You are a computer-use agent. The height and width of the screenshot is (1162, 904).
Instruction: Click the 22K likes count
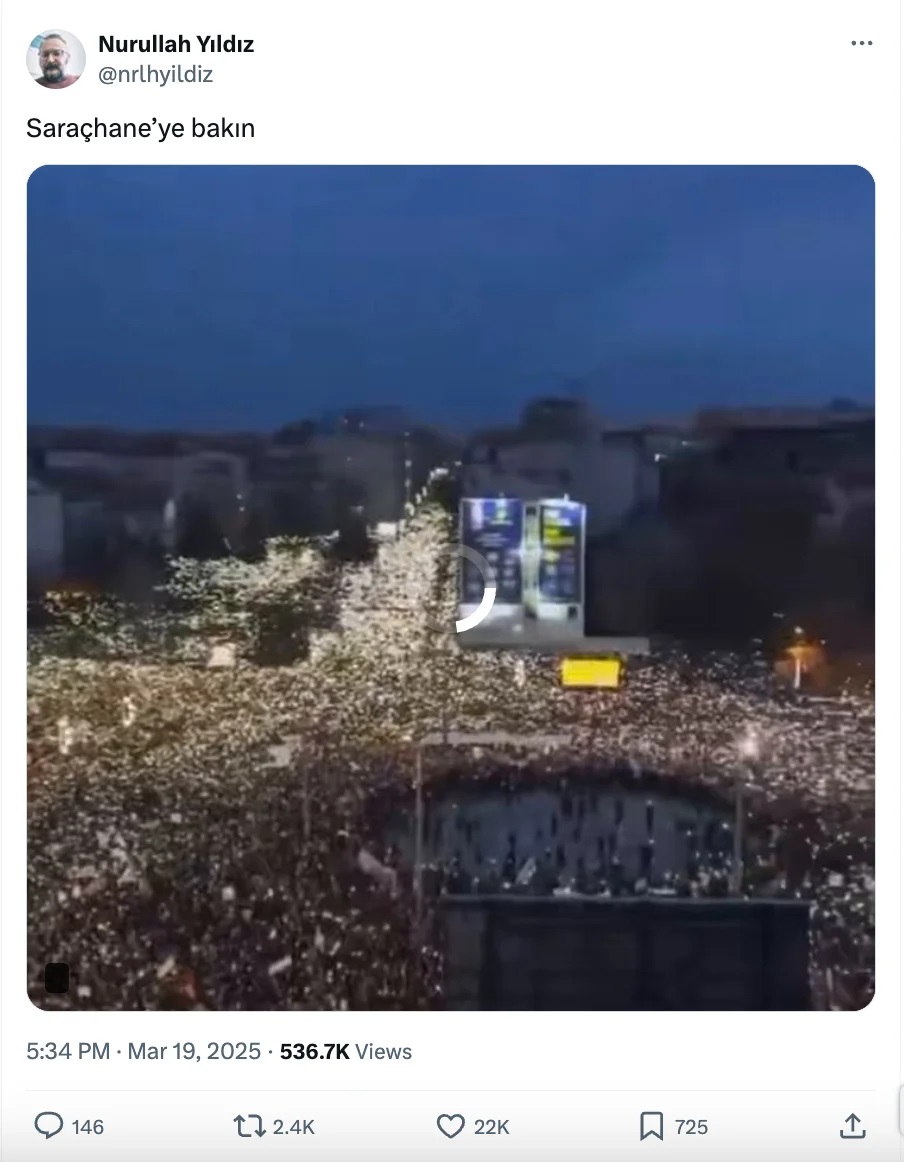coord(491,1127)
